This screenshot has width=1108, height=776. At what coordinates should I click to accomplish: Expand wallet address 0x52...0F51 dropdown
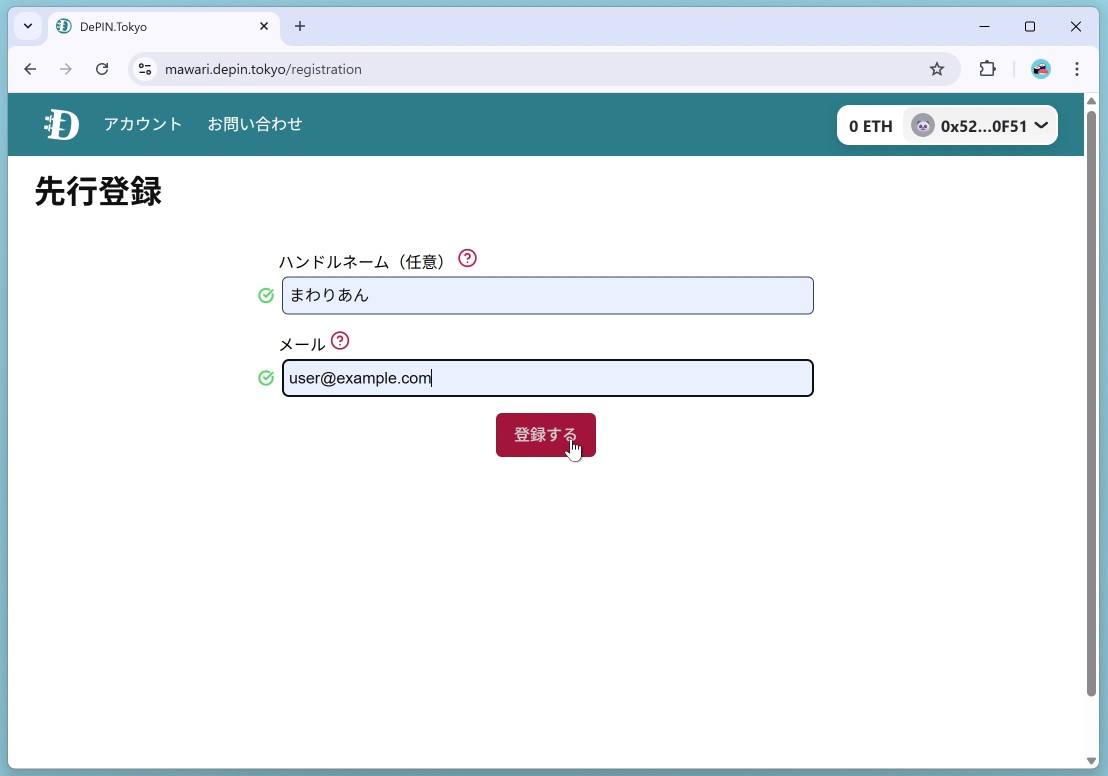pos(1040,126)
